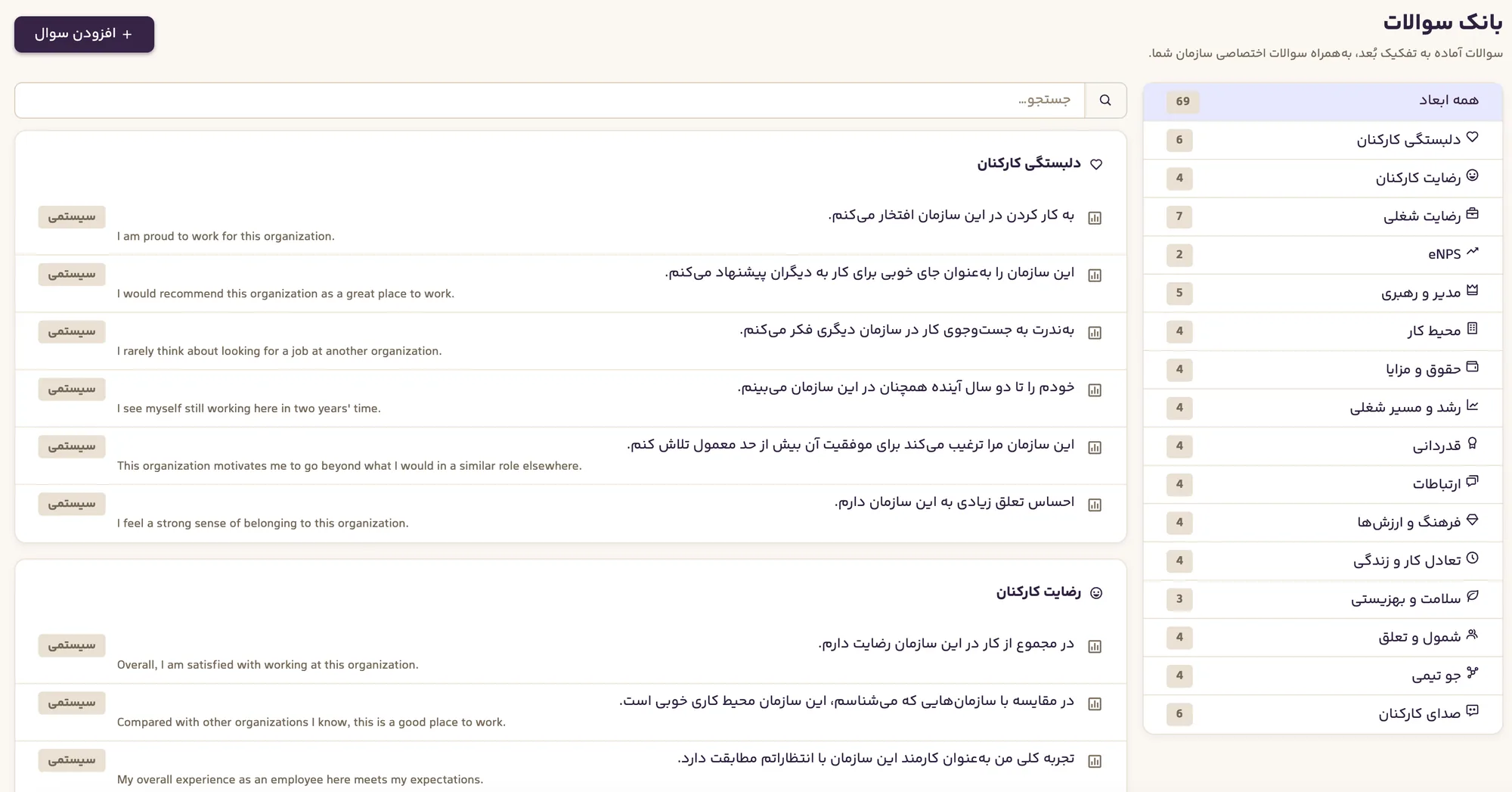The image size is (1512, 792).
Task: Click the branch icon beside جو تیمی
Action: tap(1472, 673)
